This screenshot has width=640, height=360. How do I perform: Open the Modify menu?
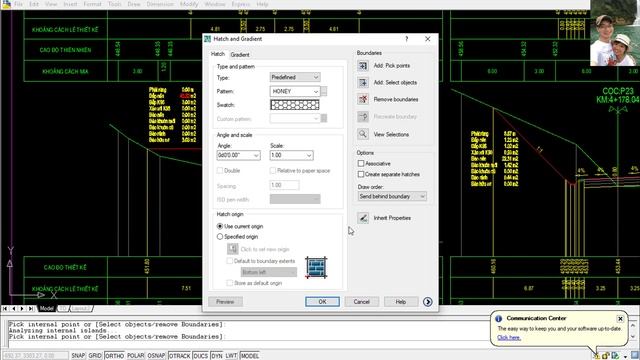click(189, 4)
